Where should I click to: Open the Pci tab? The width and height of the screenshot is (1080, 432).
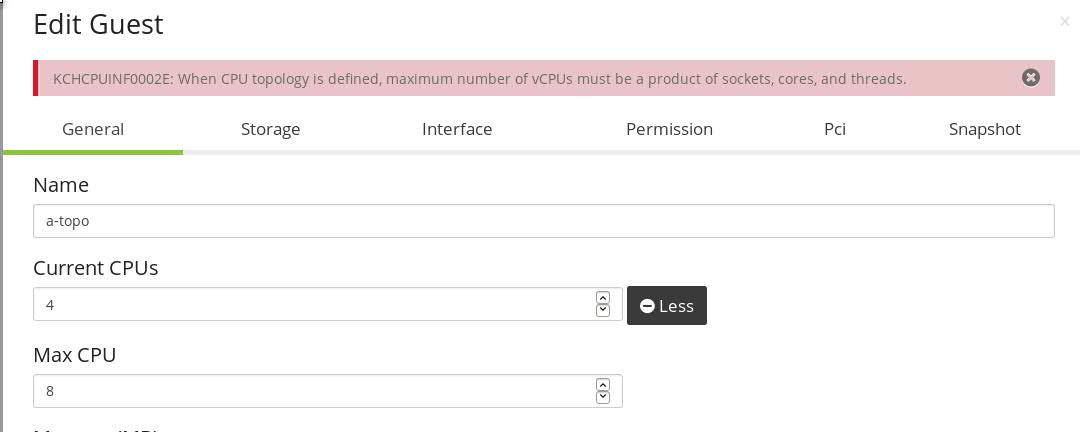835,129
